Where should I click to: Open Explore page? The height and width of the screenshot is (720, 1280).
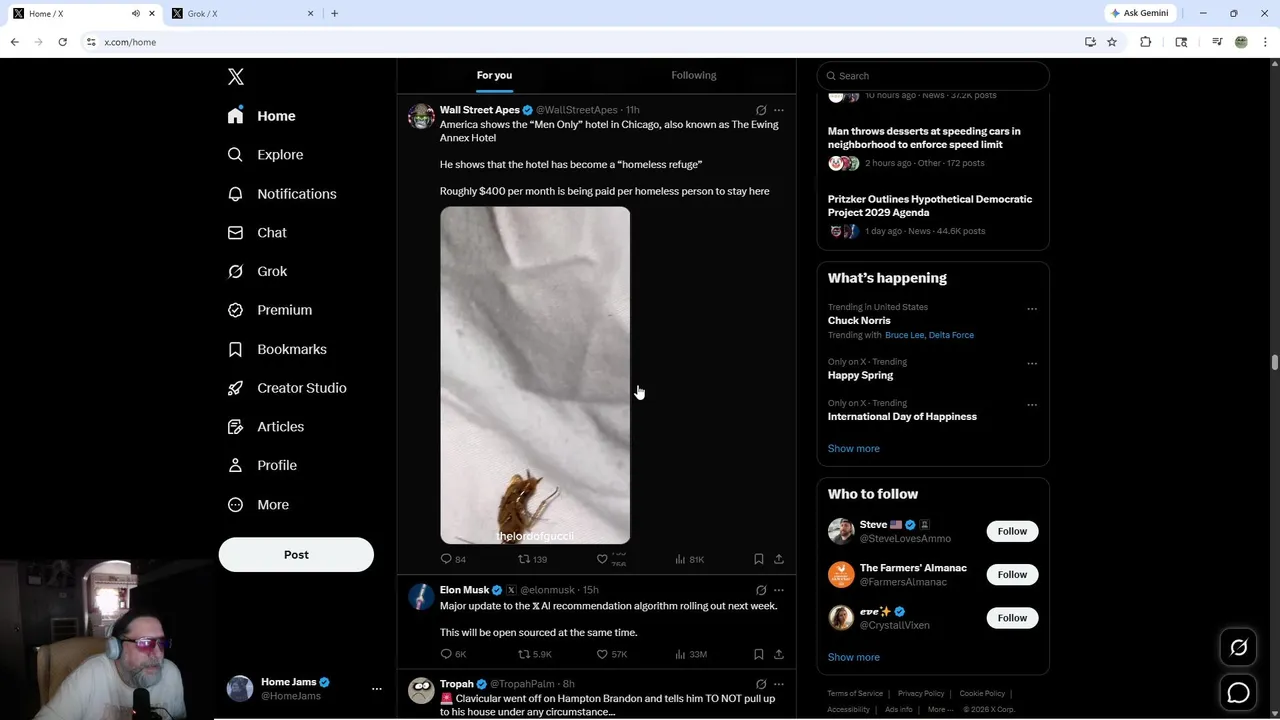(x=265, y=155)
